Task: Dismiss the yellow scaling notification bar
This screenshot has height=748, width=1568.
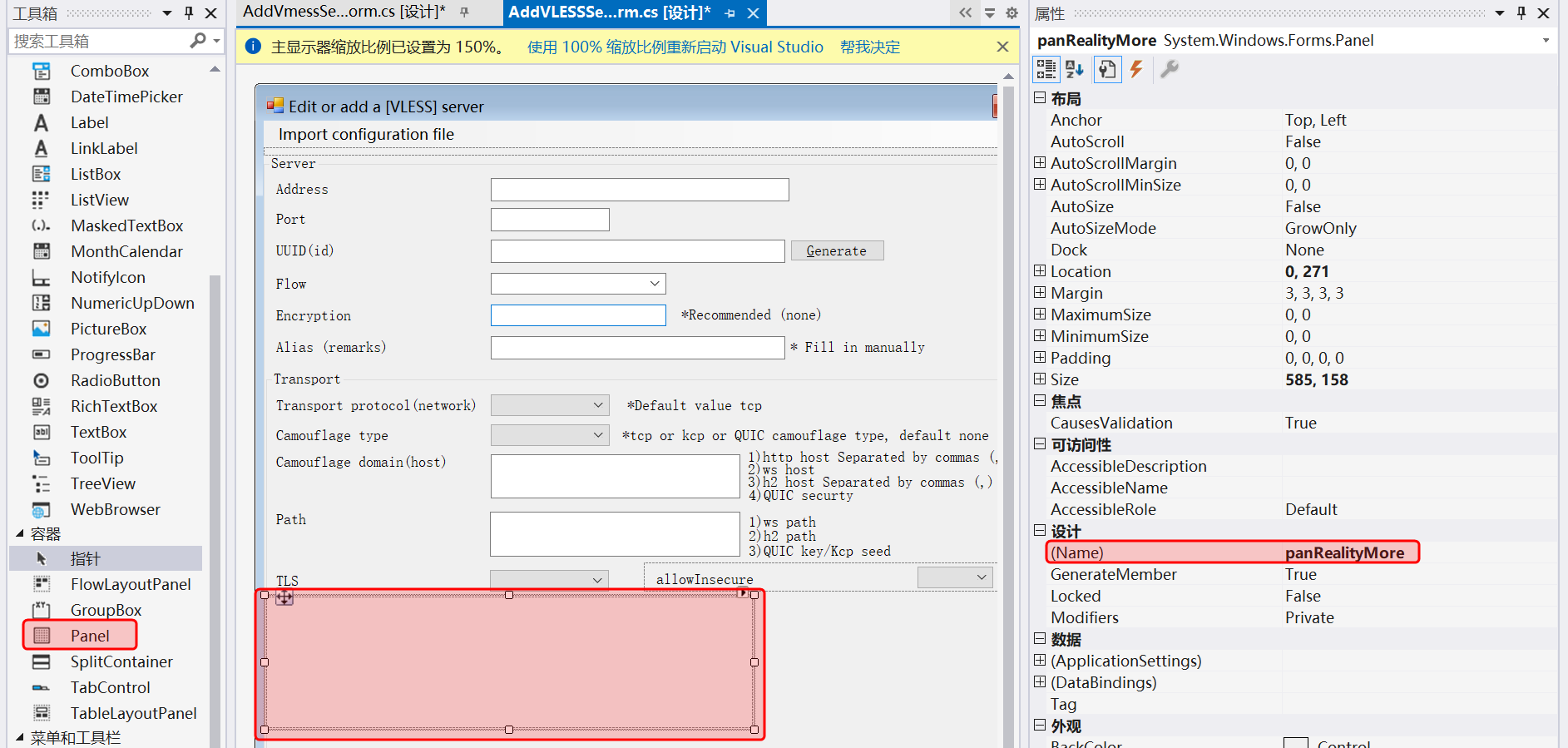Action: tap(1002, 47)
